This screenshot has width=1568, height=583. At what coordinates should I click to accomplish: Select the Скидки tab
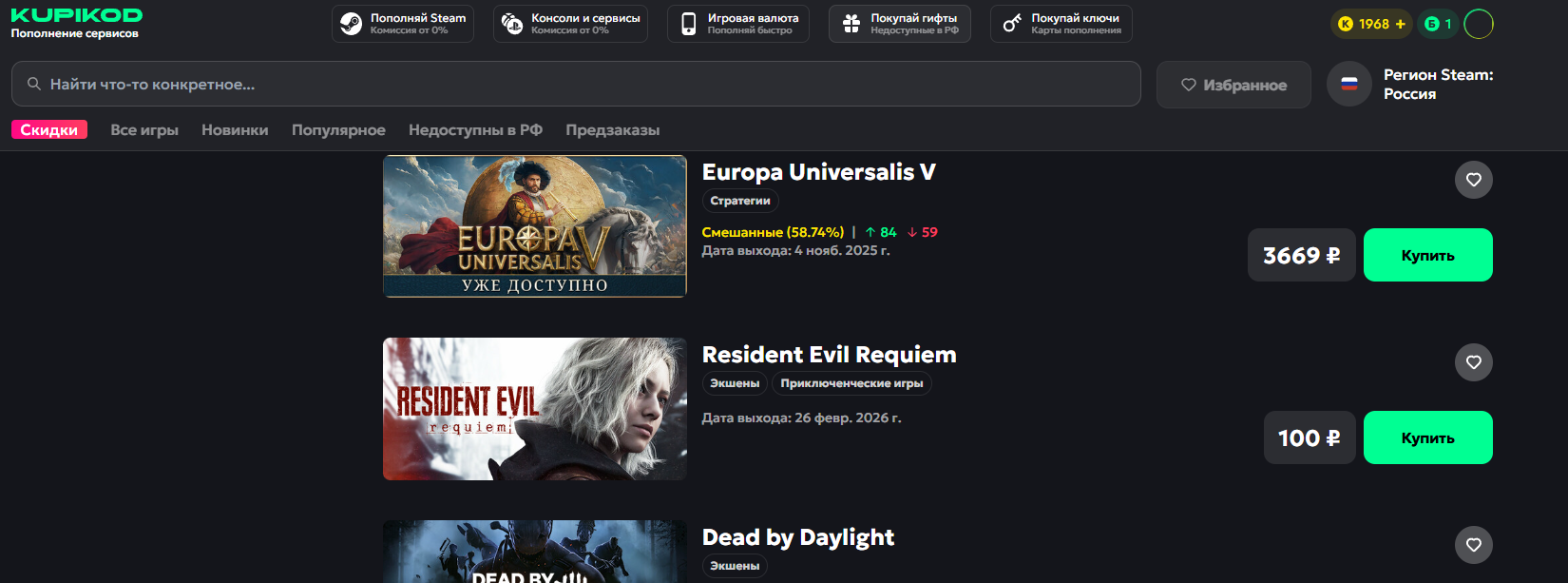[49, 129]
